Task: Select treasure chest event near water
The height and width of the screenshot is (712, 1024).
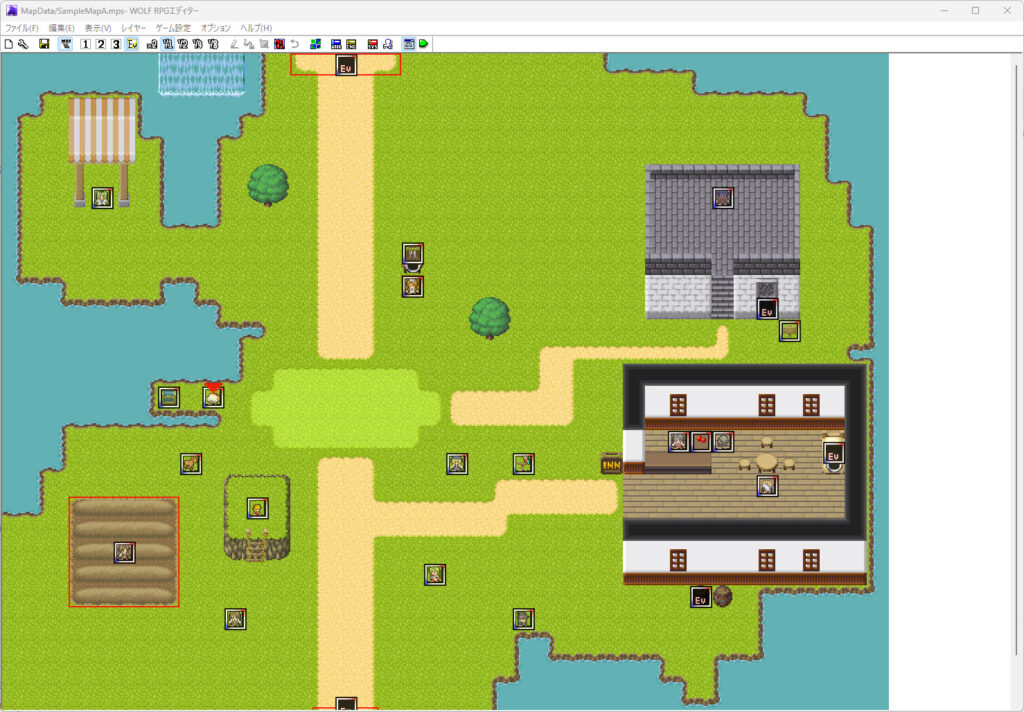Action: [168, 397]
